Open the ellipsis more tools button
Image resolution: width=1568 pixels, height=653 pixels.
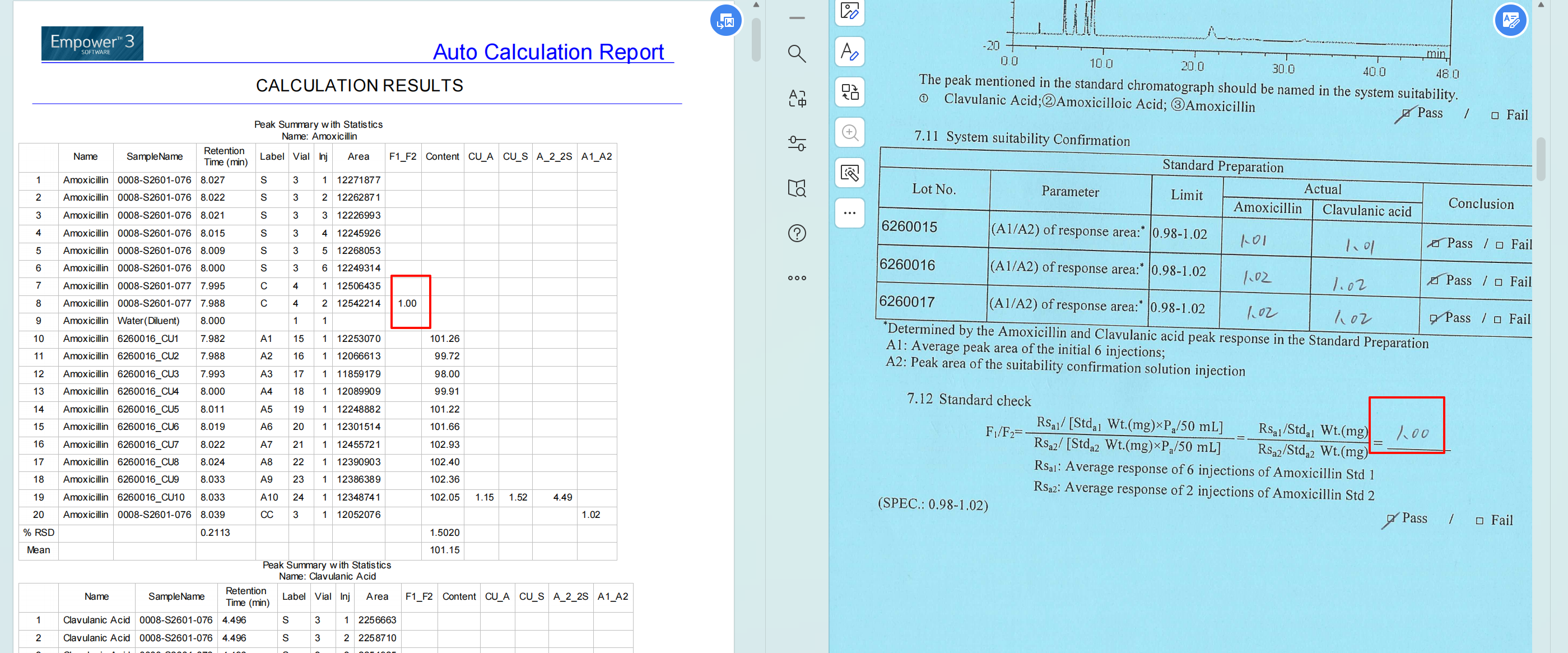click(x=850, y=213)
